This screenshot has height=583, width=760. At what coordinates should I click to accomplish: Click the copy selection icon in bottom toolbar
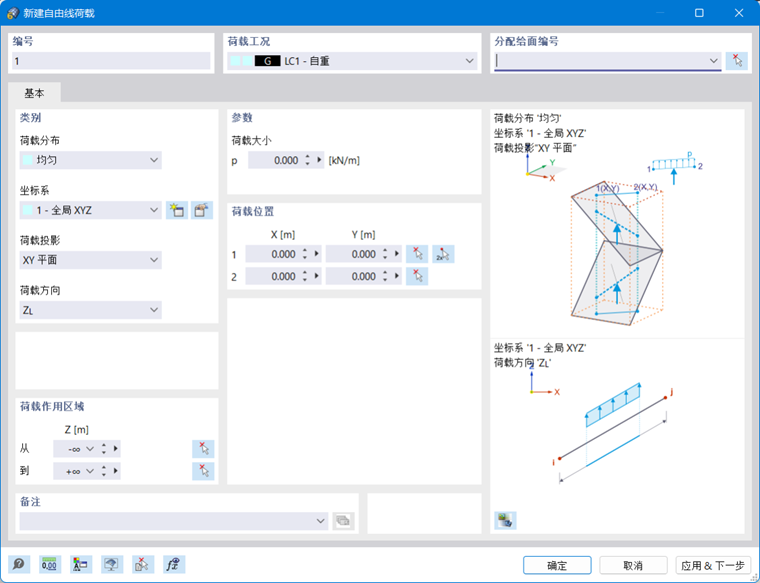142,564
